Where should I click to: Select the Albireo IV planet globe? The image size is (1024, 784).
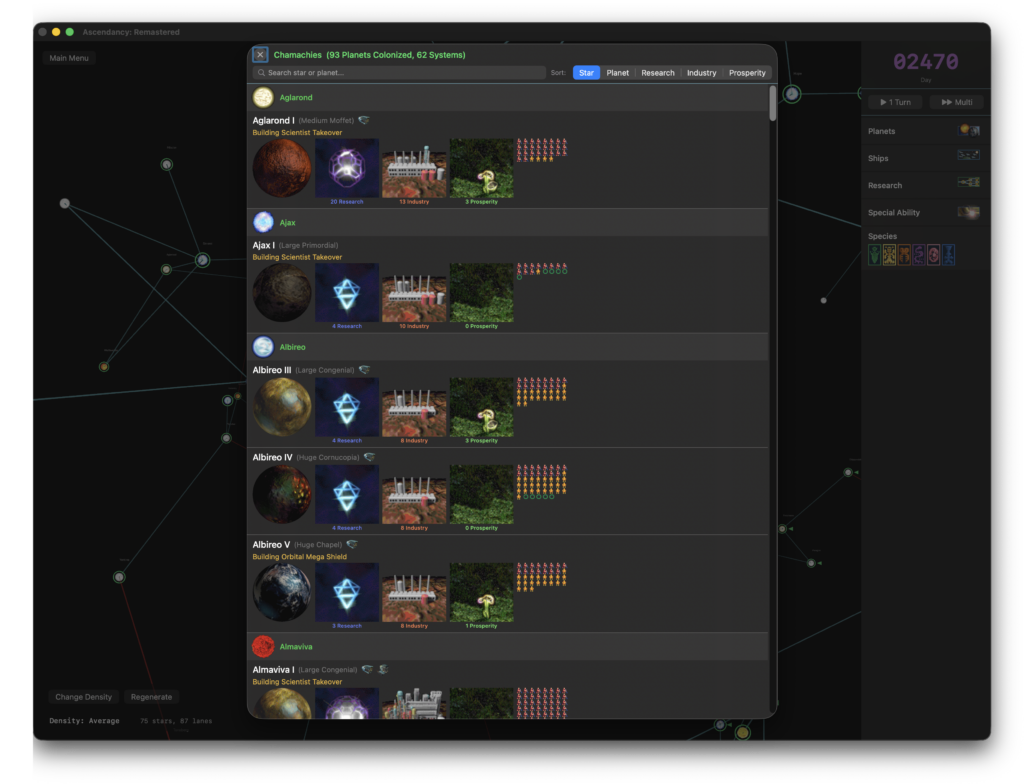[282, 495]
